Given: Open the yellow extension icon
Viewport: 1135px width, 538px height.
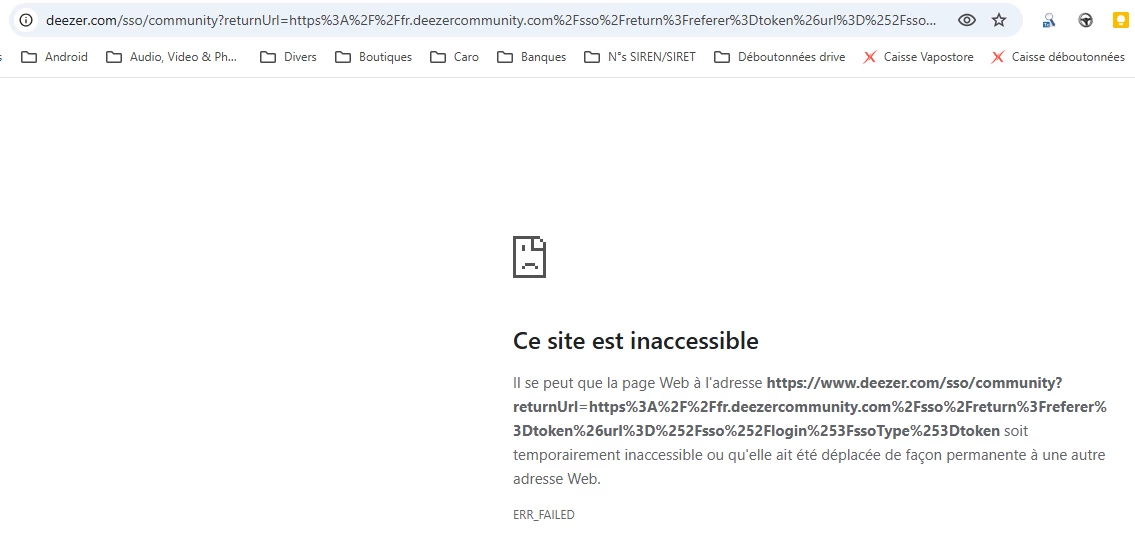Looking at the screenshot, I should pyautogui.click(x=1121, y=20).
